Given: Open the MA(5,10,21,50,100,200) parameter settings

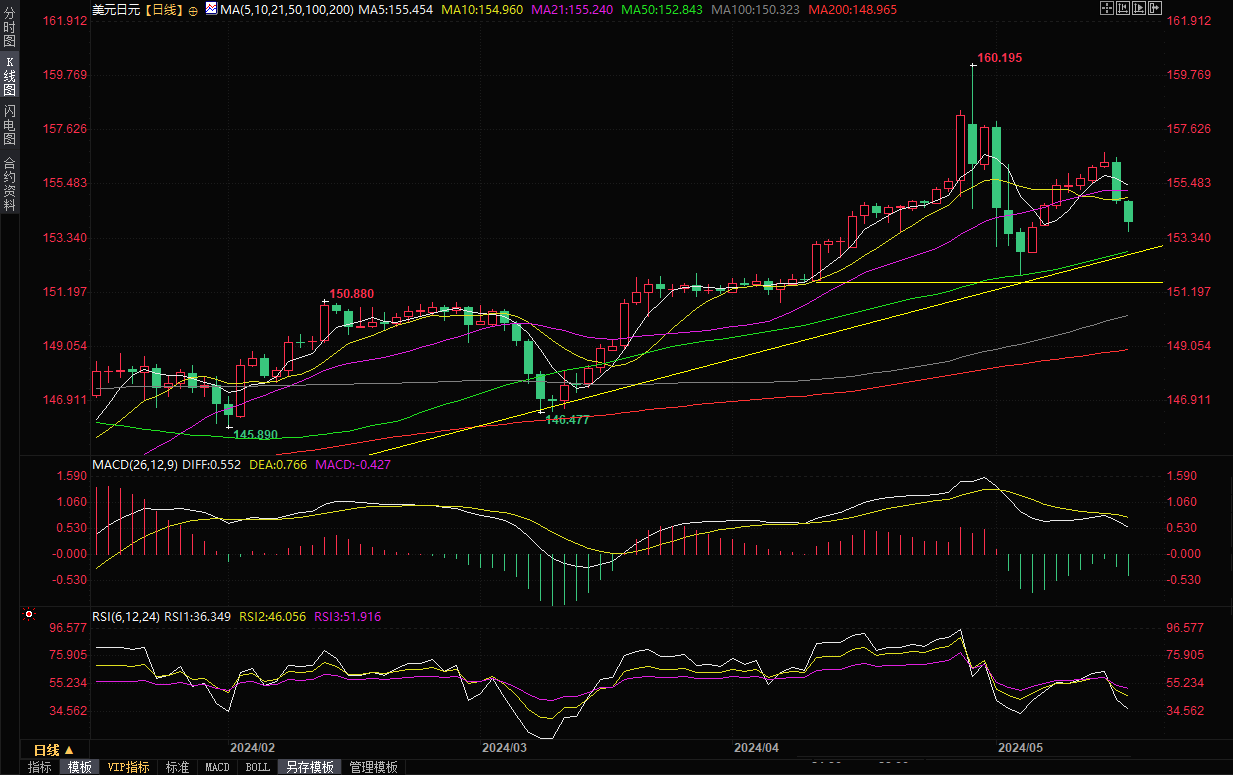Looking at the screenshot, I should click(x=287, y=9).
